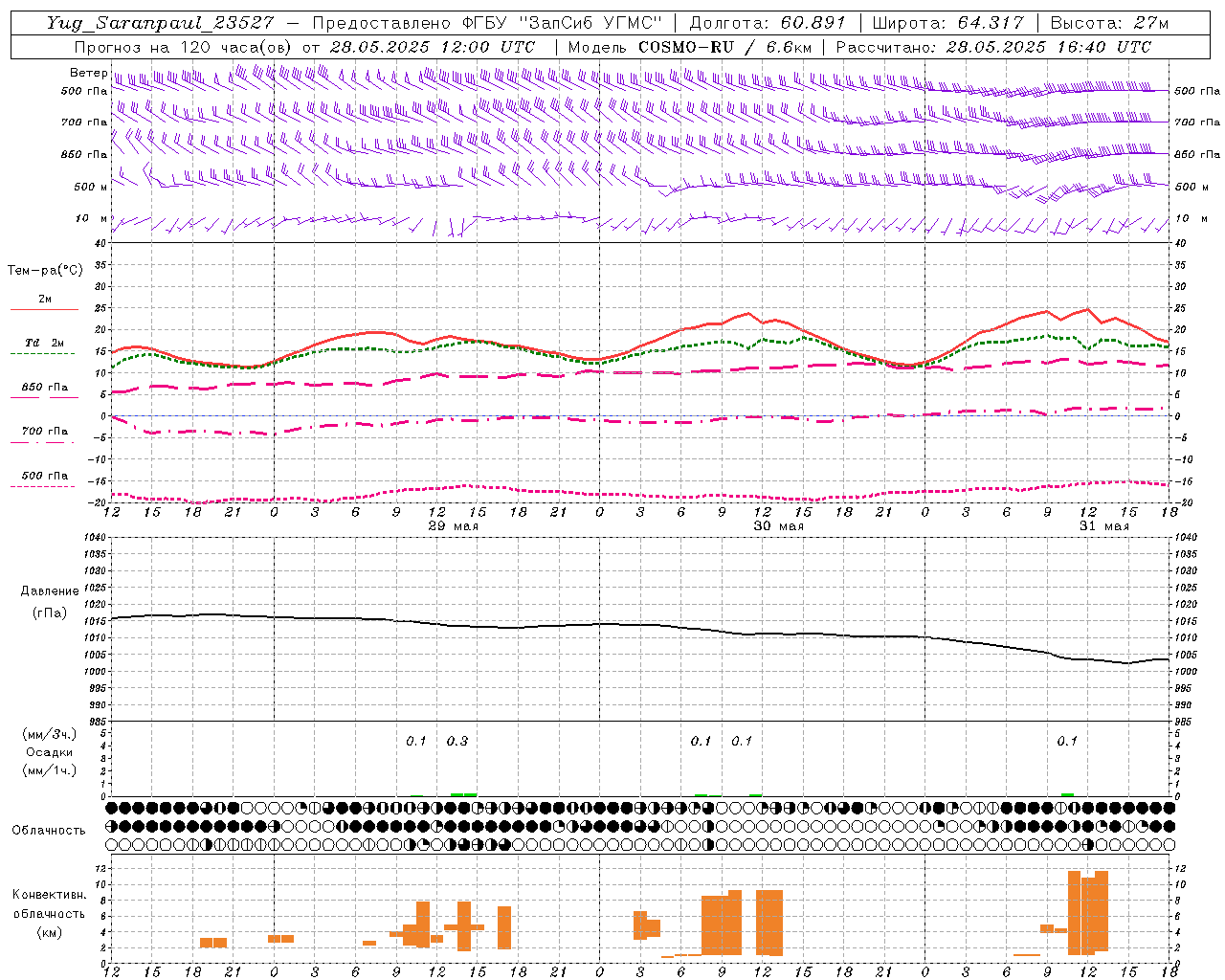This screenshot has width=1225, height=980.
Task: Select the forecast start time 28.05.2025 12:00 UTC
Action: click(x=432, y=47)
